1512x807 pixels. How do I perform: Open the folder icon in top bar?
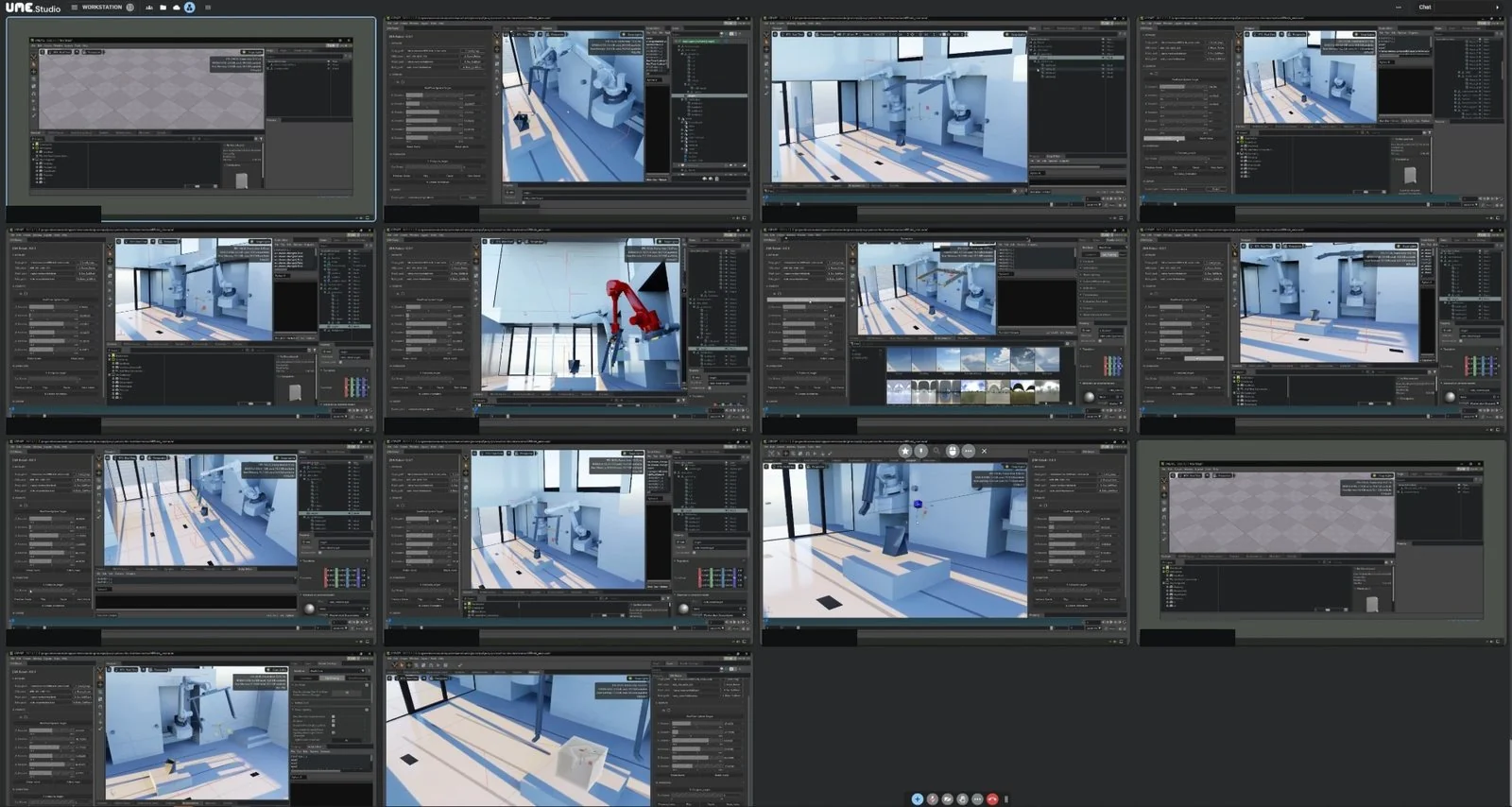click(163, 8)
